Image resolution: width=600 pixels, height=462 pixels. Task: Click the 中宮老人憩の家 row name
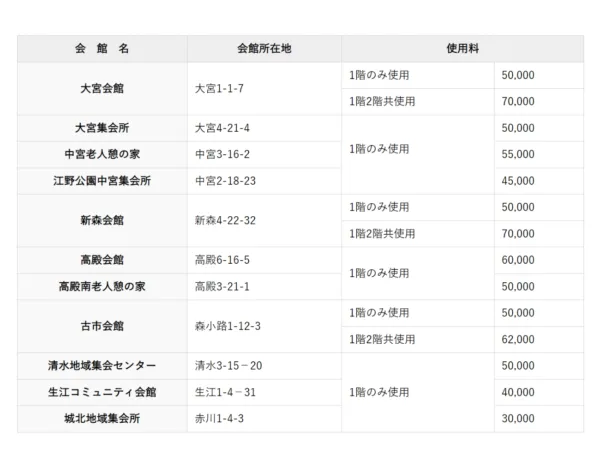click(102, 154)
